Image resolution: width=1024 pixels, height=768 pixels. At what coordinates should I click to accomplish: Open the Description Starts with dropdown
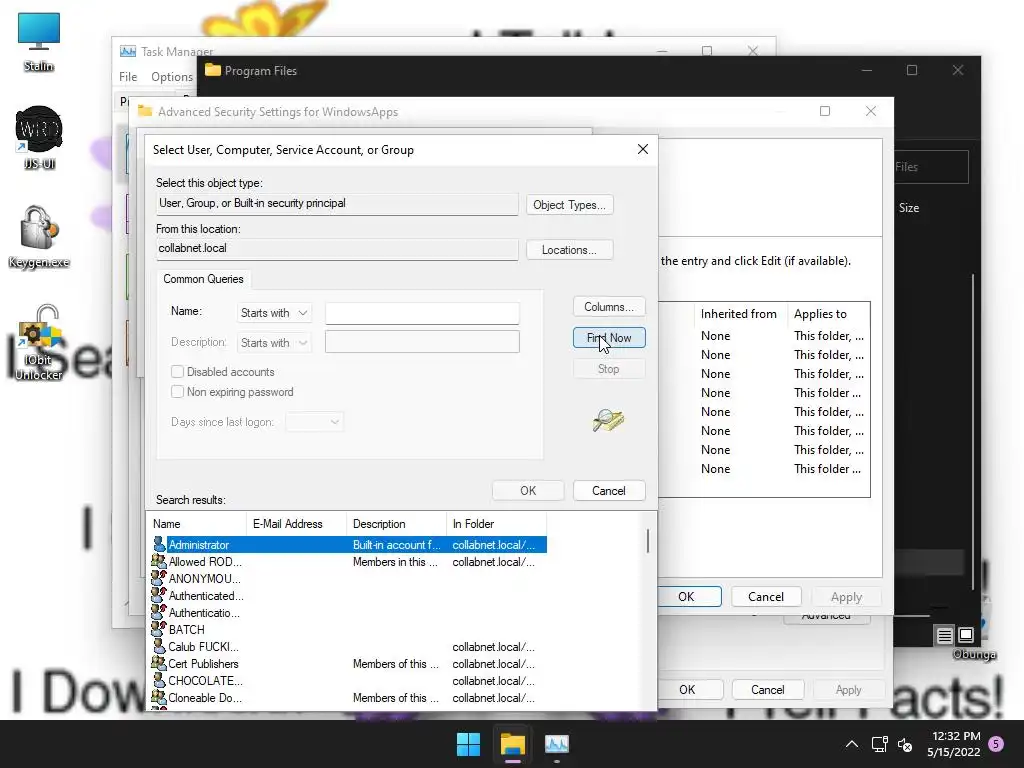[x=274, y=343]
